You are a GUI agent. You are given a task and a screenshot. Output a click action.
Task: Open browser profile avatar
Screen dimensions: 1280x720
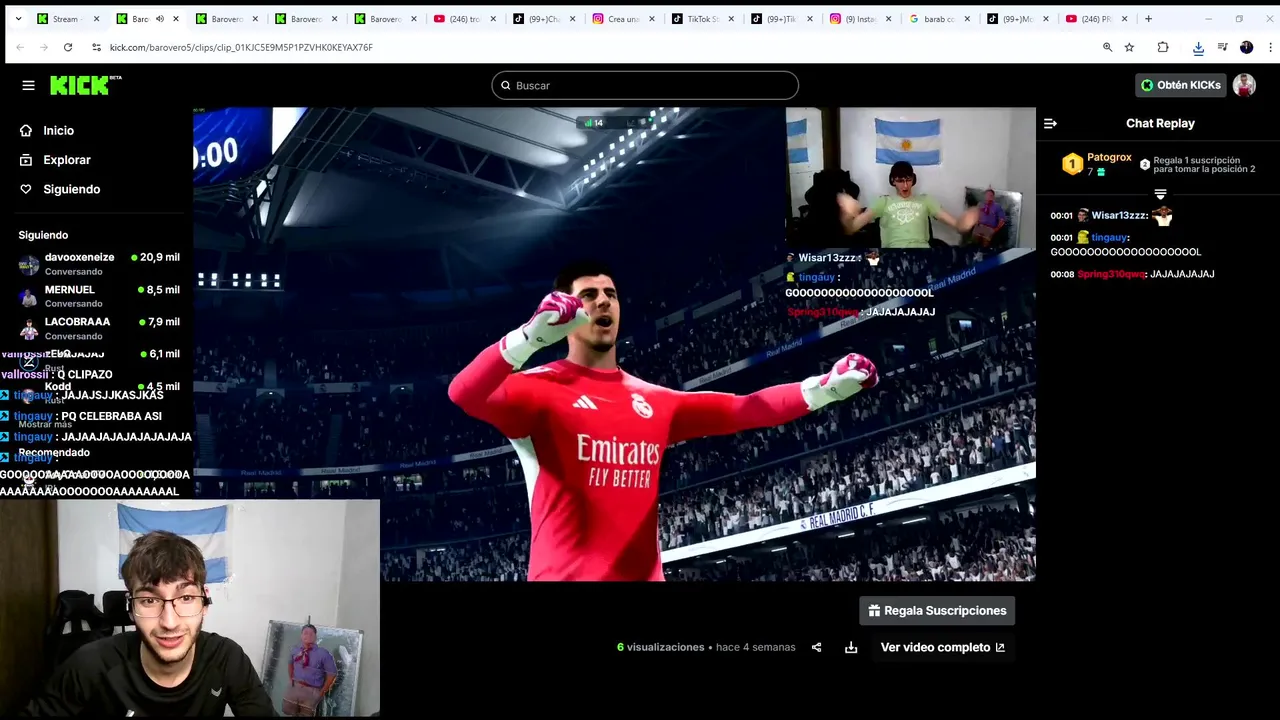click(1246, 47)
